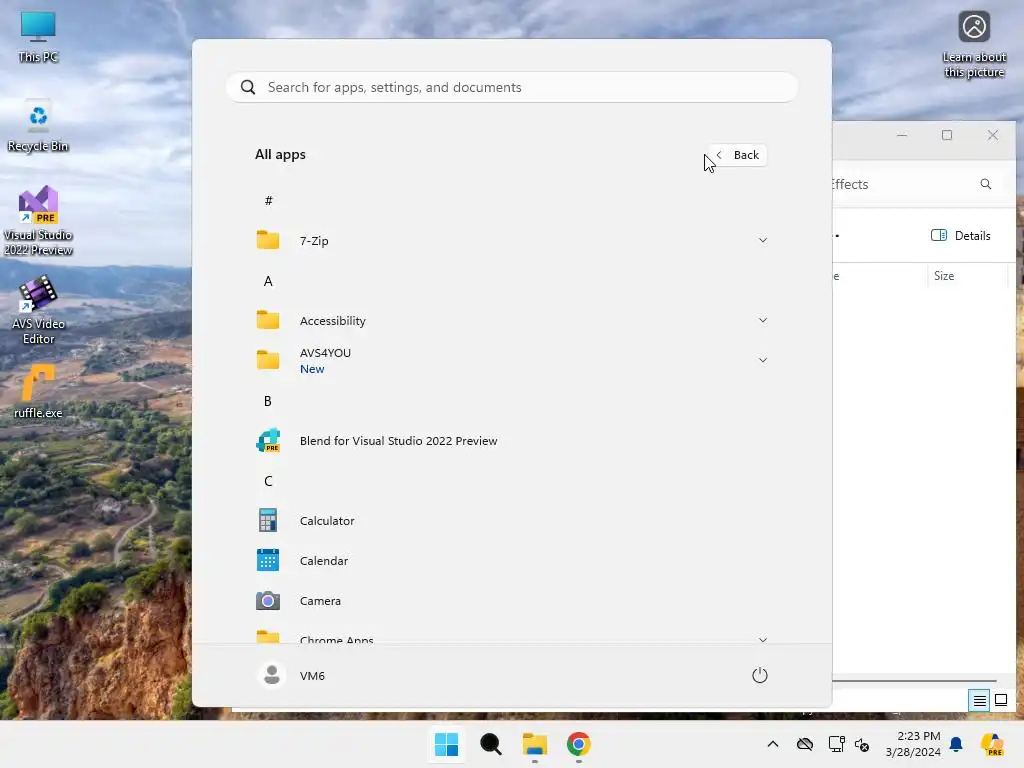Open the Recycle Bin desktop icon
The width and height of the screenshot is (1024, 768).
38,127
